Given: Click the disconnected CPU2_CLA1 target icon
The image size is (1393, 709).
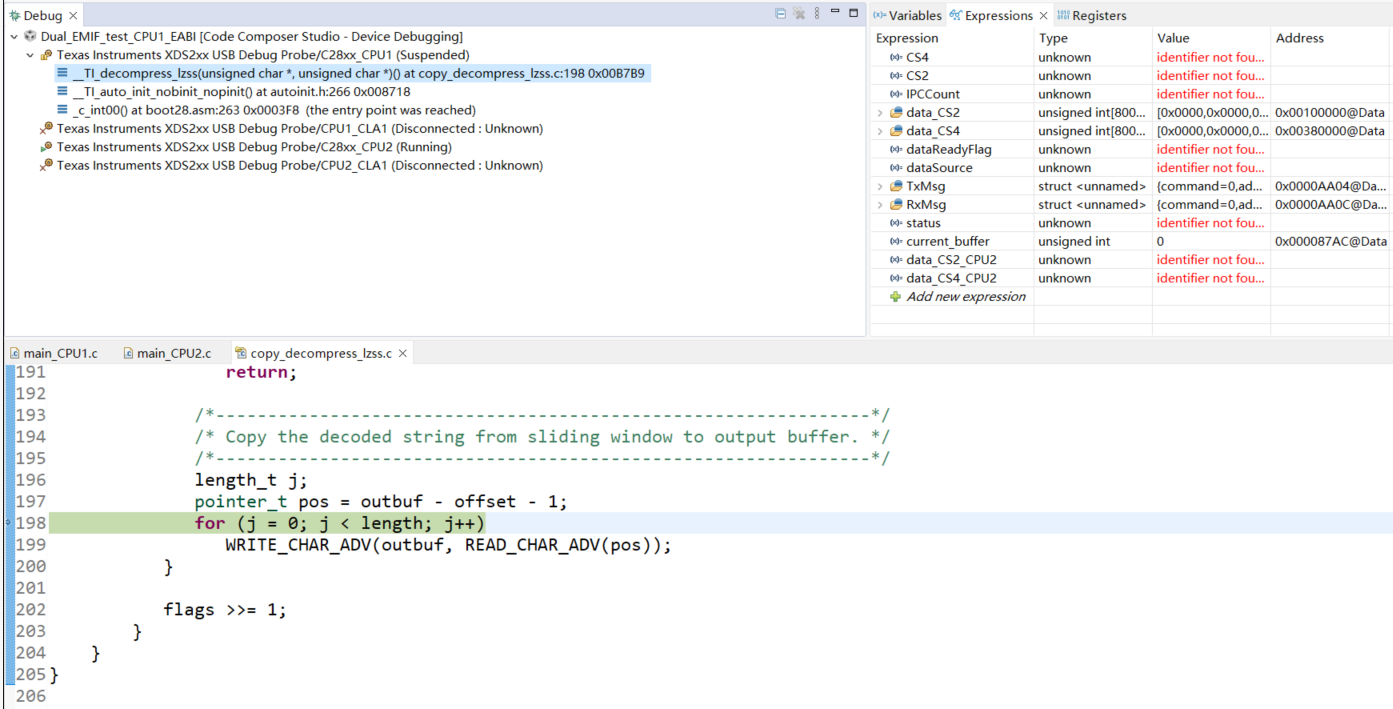Looking at the screenshot, I should (x=46, y=166).
